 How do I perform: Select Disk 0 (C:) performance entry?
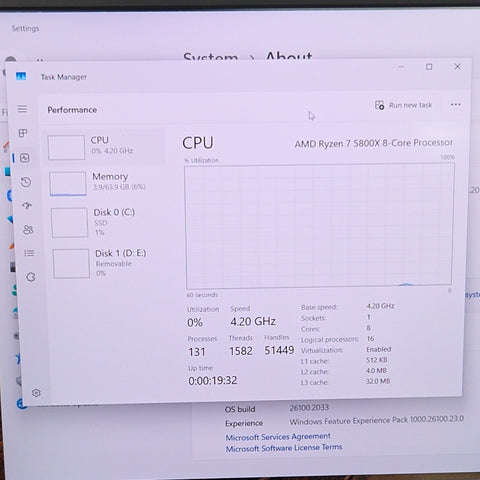click(x=107, y=222)
